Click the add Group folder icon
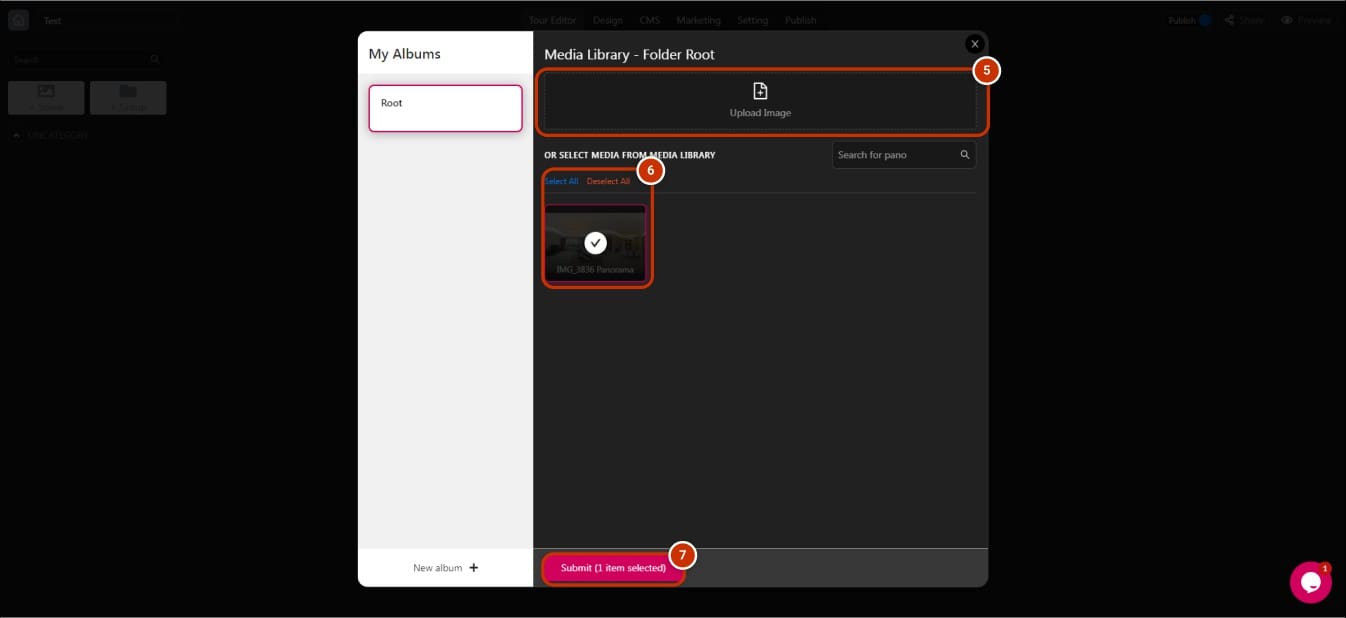Image resolution: width=1346 pixels, height=618 pixels. [x=128, y=92]
